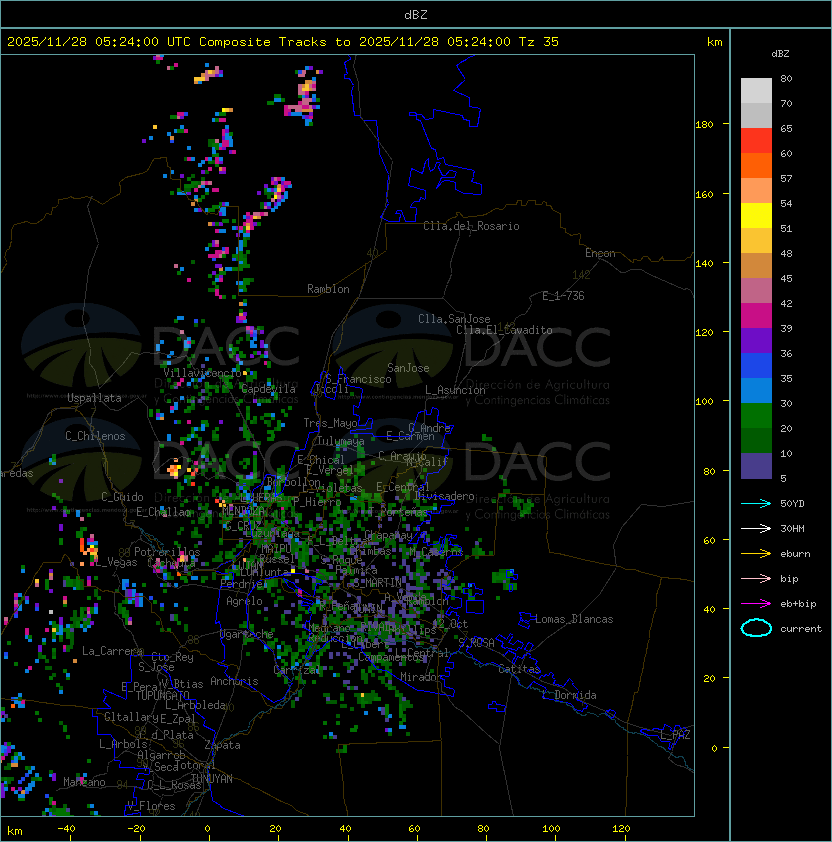Click the '-40' tick on horizontal km axis

[66, 829]
